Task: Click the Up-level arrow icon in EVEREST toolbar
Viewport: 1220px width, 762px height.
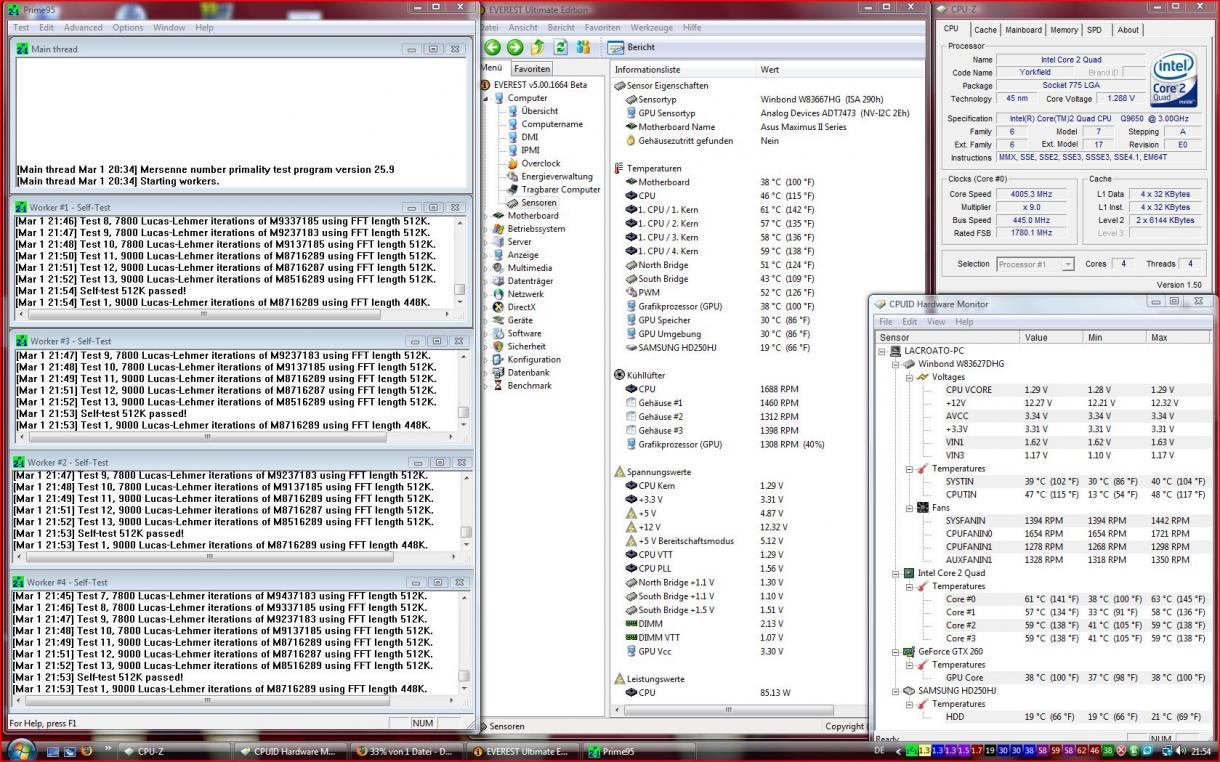Action: pyautogui.click(x=538, y=47)
